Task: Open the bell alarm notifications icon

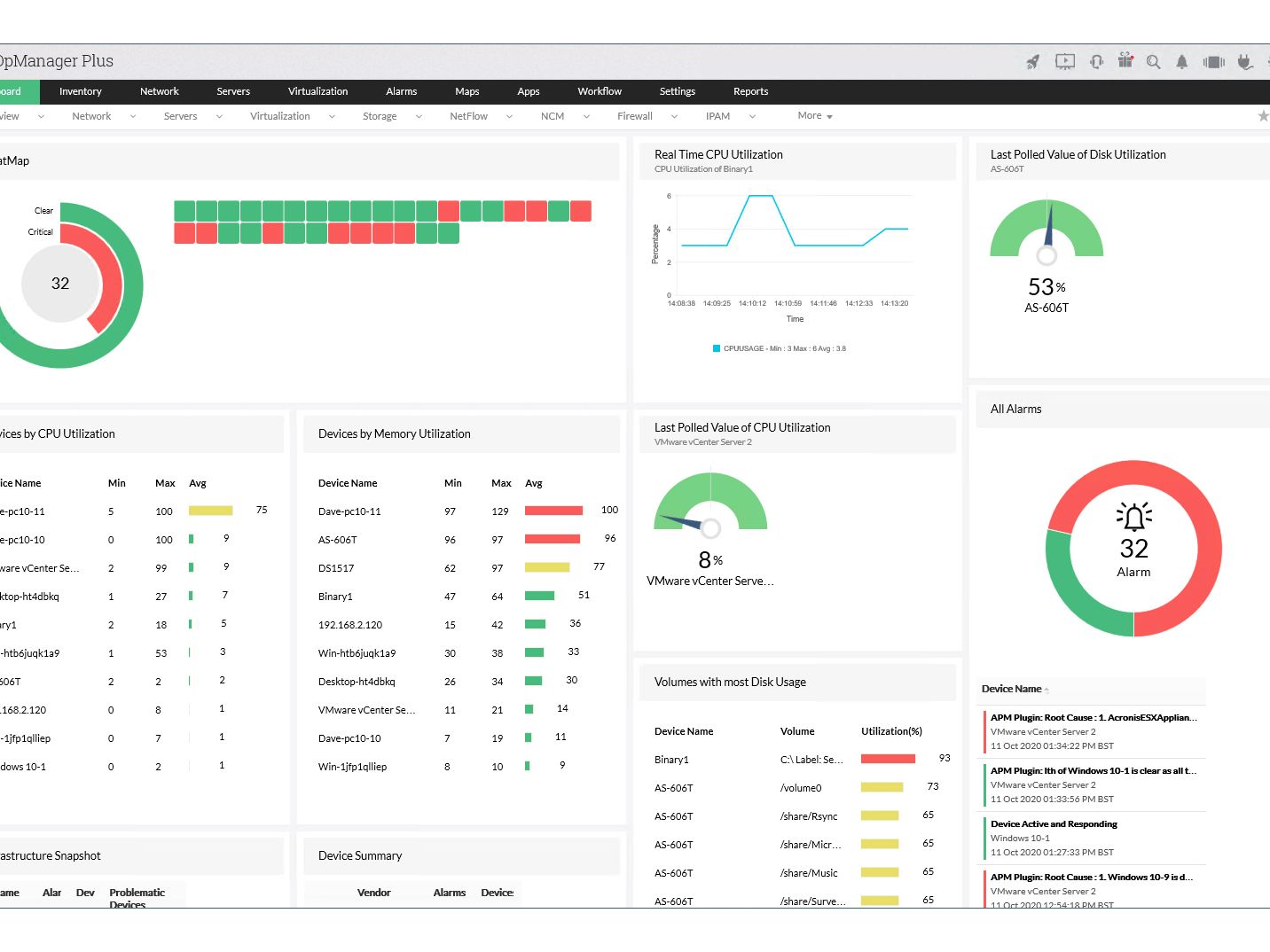Action: [x=1182, y=62]
